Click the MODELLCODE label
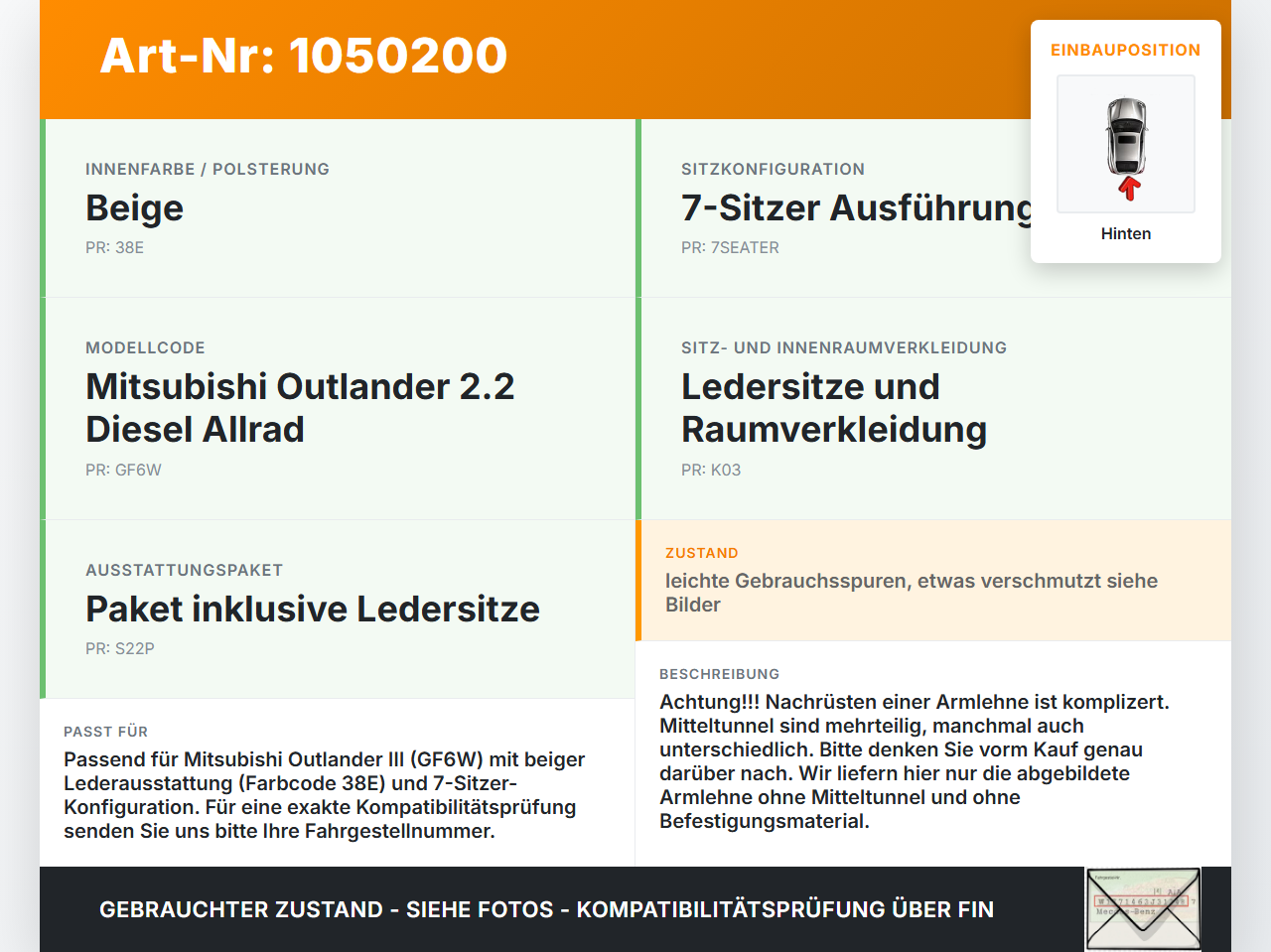Image resolution: width=1271 pixels, height=952 pixels. (145, 347)
